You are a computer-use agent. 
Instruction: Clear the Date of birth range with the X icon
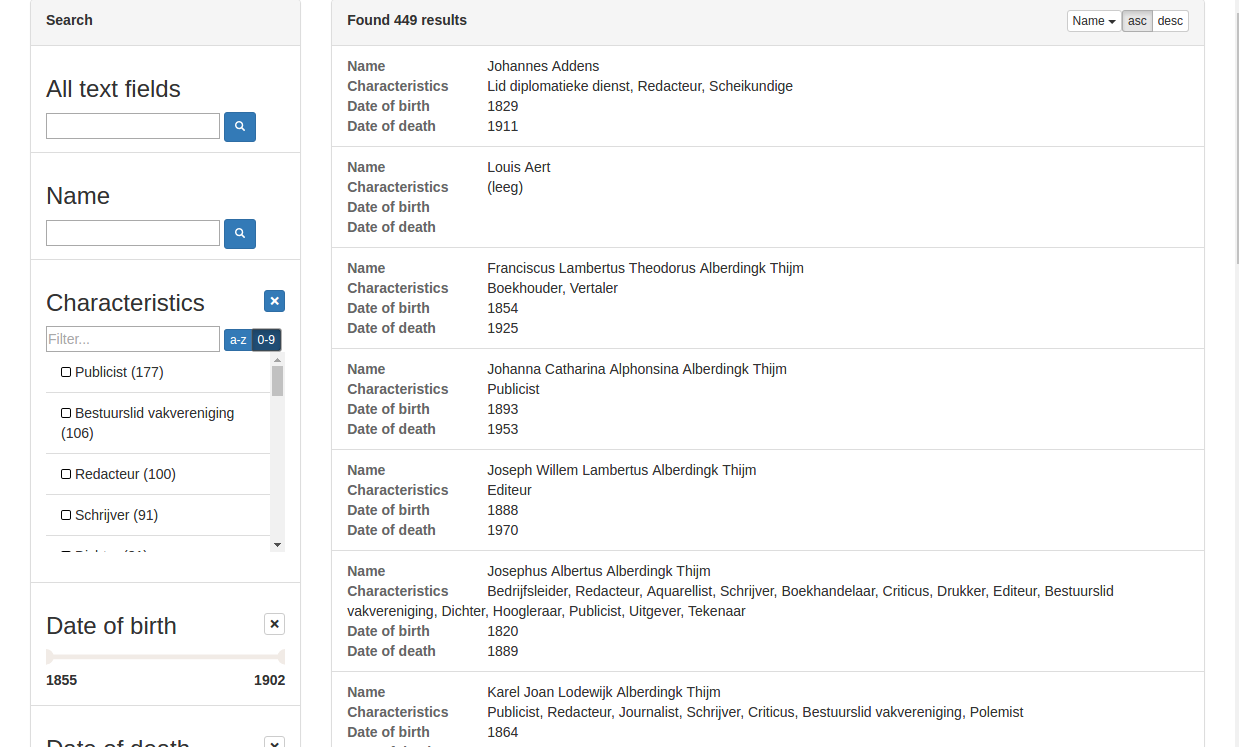point(275,624)
